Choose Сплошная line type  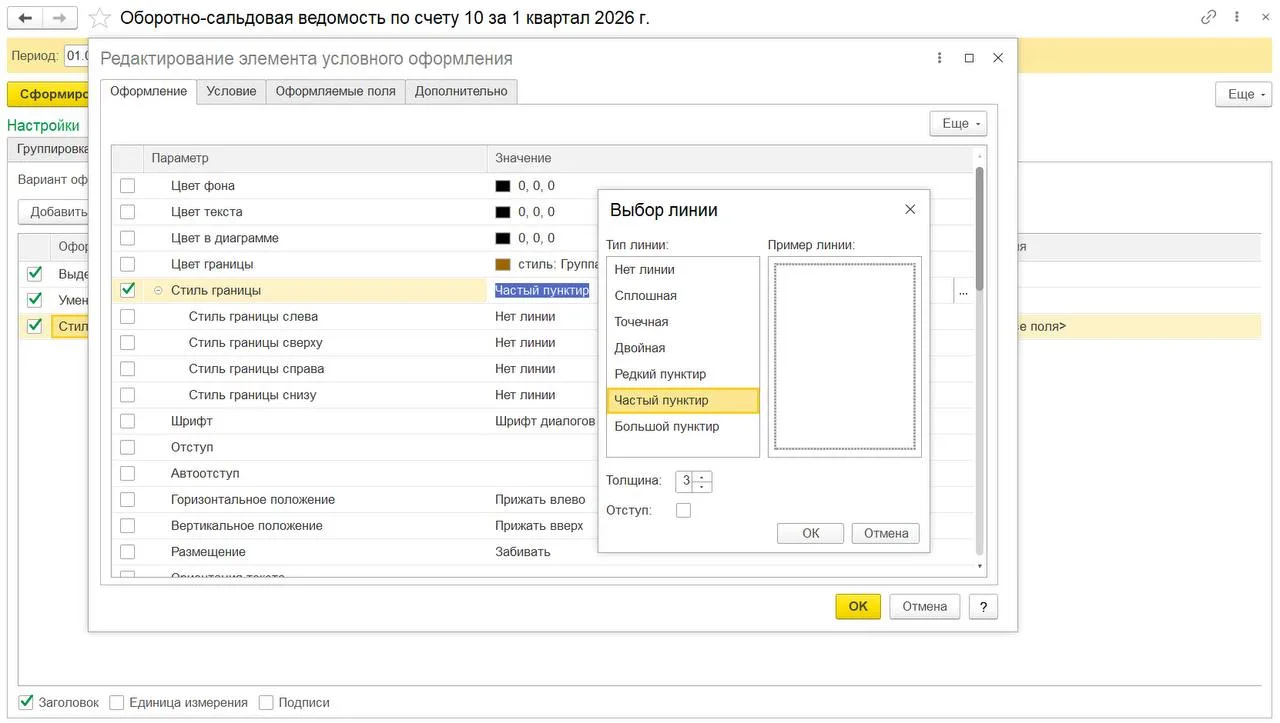(683, 296)
